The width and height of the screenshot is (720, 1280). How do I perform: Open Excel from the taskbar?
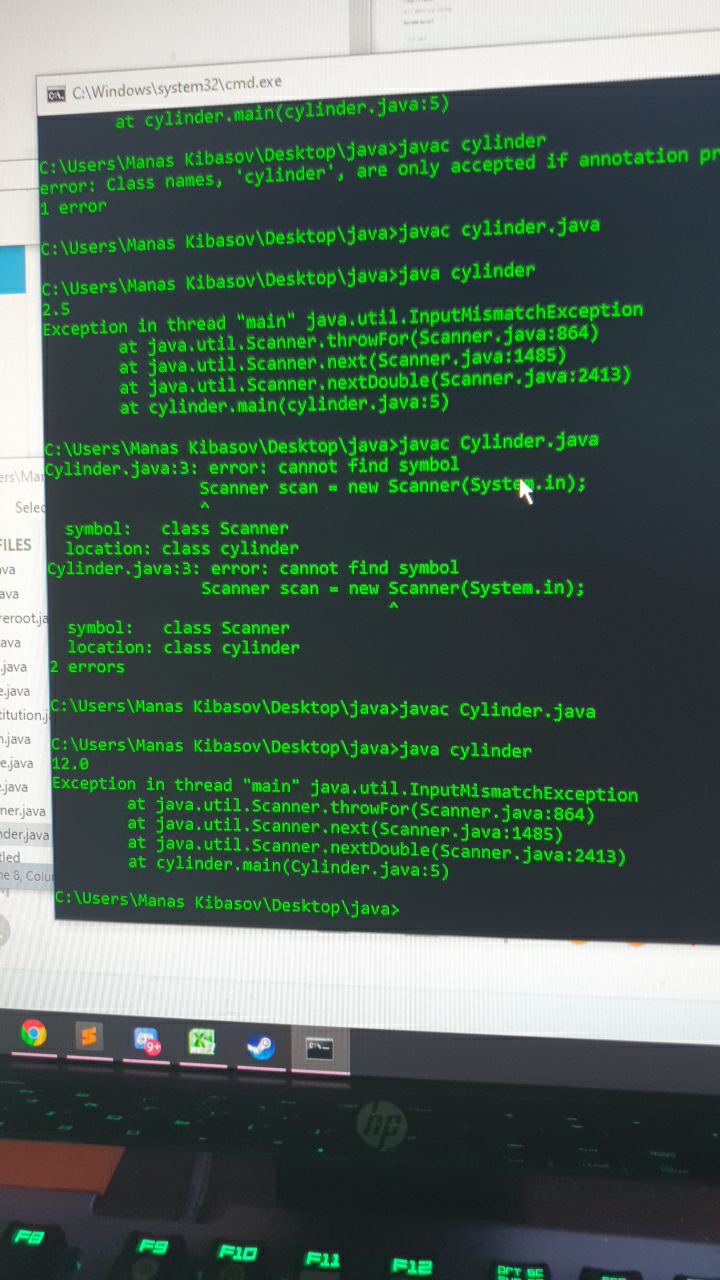pos(203,1042)
